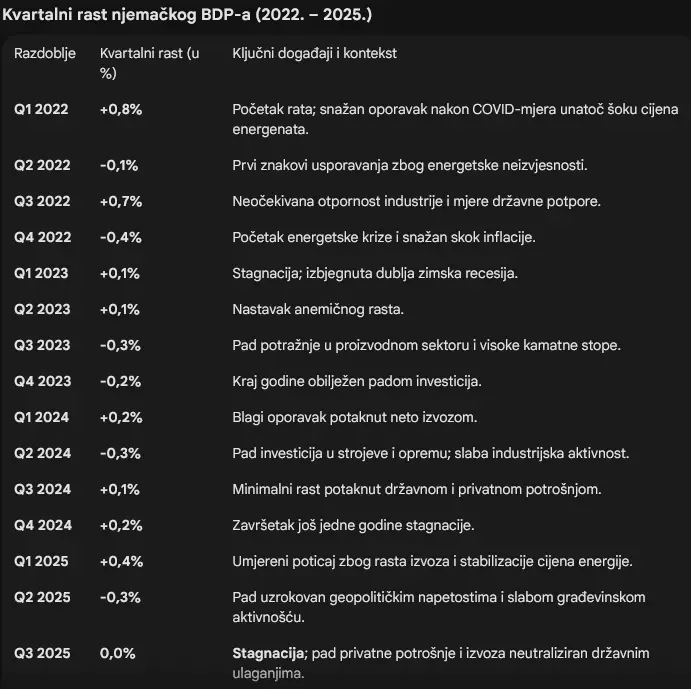The width and height of the screenshot is (691, 689).
Task: Select the "Kvartalni rast (u %)" column header
Action: pos(149,62)
